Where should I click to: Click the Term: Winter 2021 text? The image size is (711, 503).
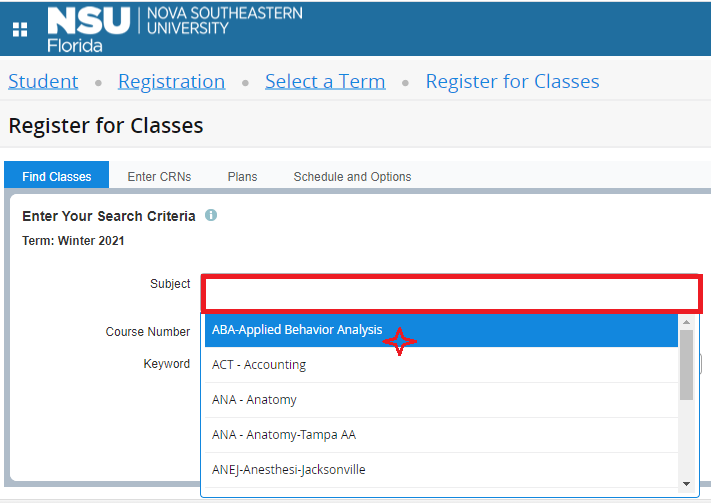[73, 240]
